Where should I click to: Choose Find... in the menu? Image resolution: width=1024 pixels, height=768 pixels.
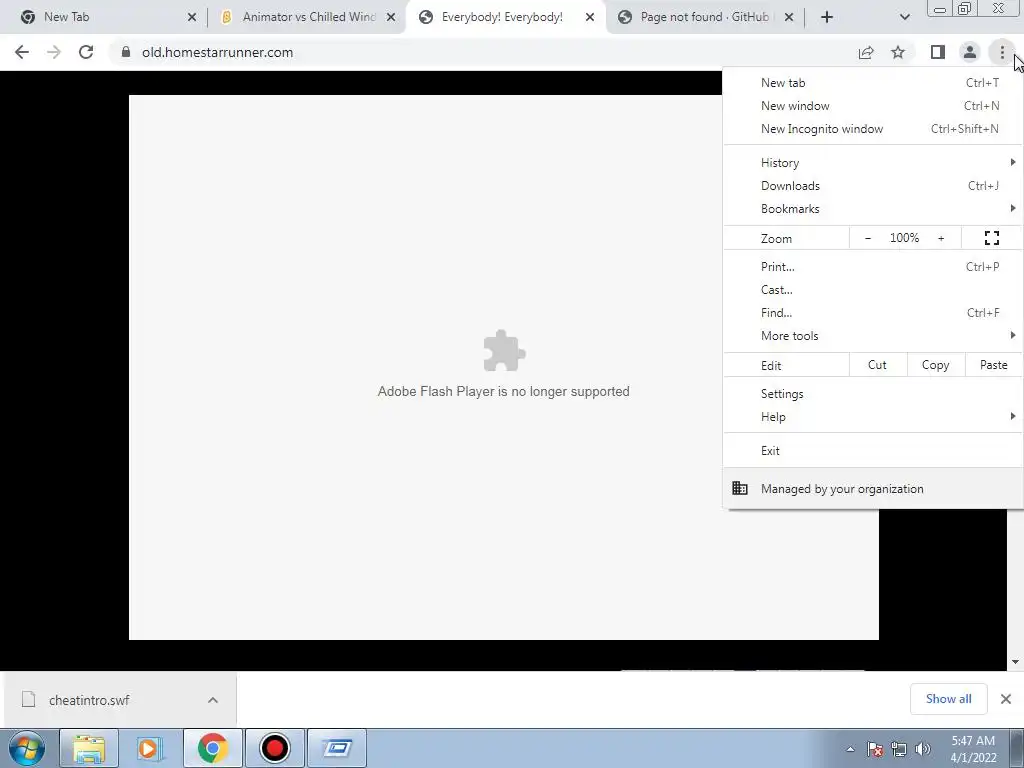[872, 313]
